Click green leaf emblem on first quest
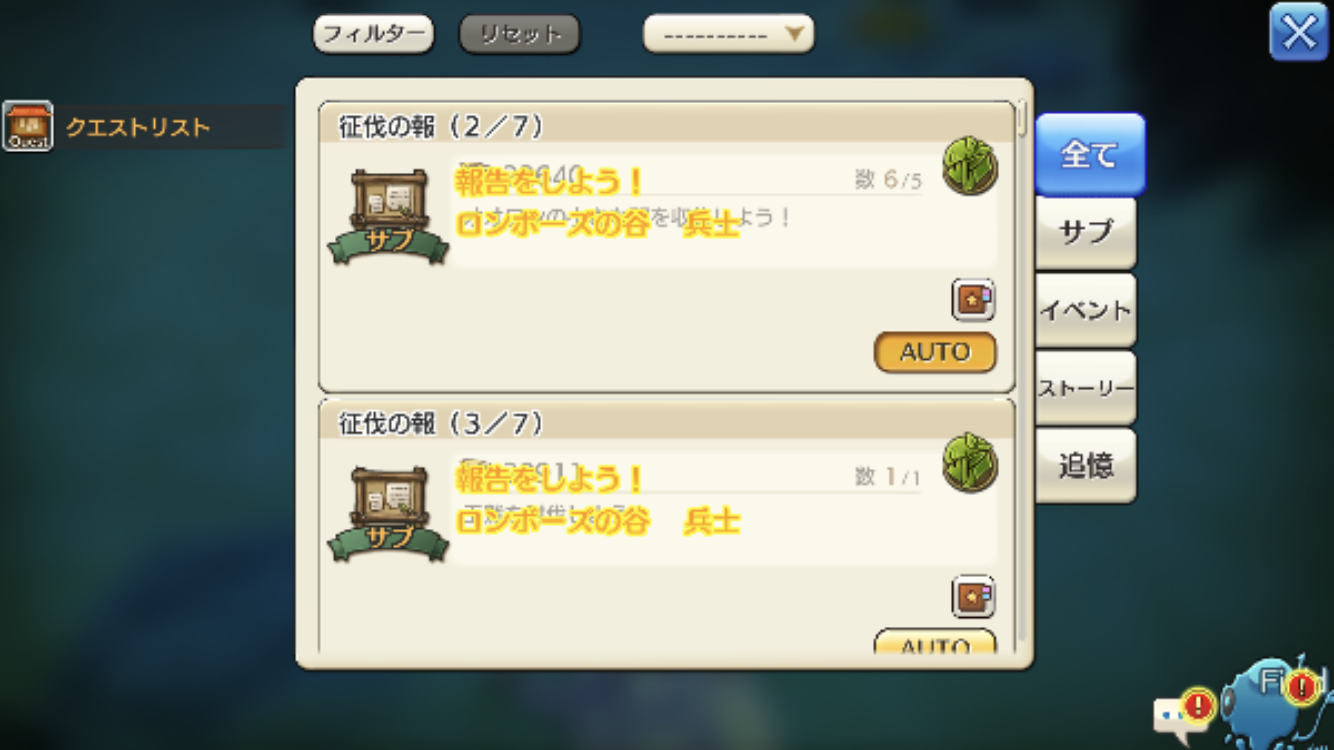Screen dimensions: 1334x750 [969, 166]
